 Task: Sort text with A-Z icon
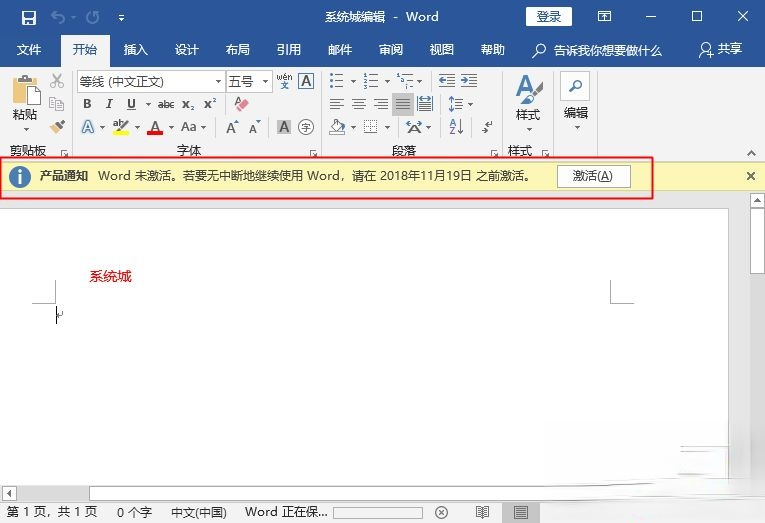pyautogui.click(x=456, y=127)
